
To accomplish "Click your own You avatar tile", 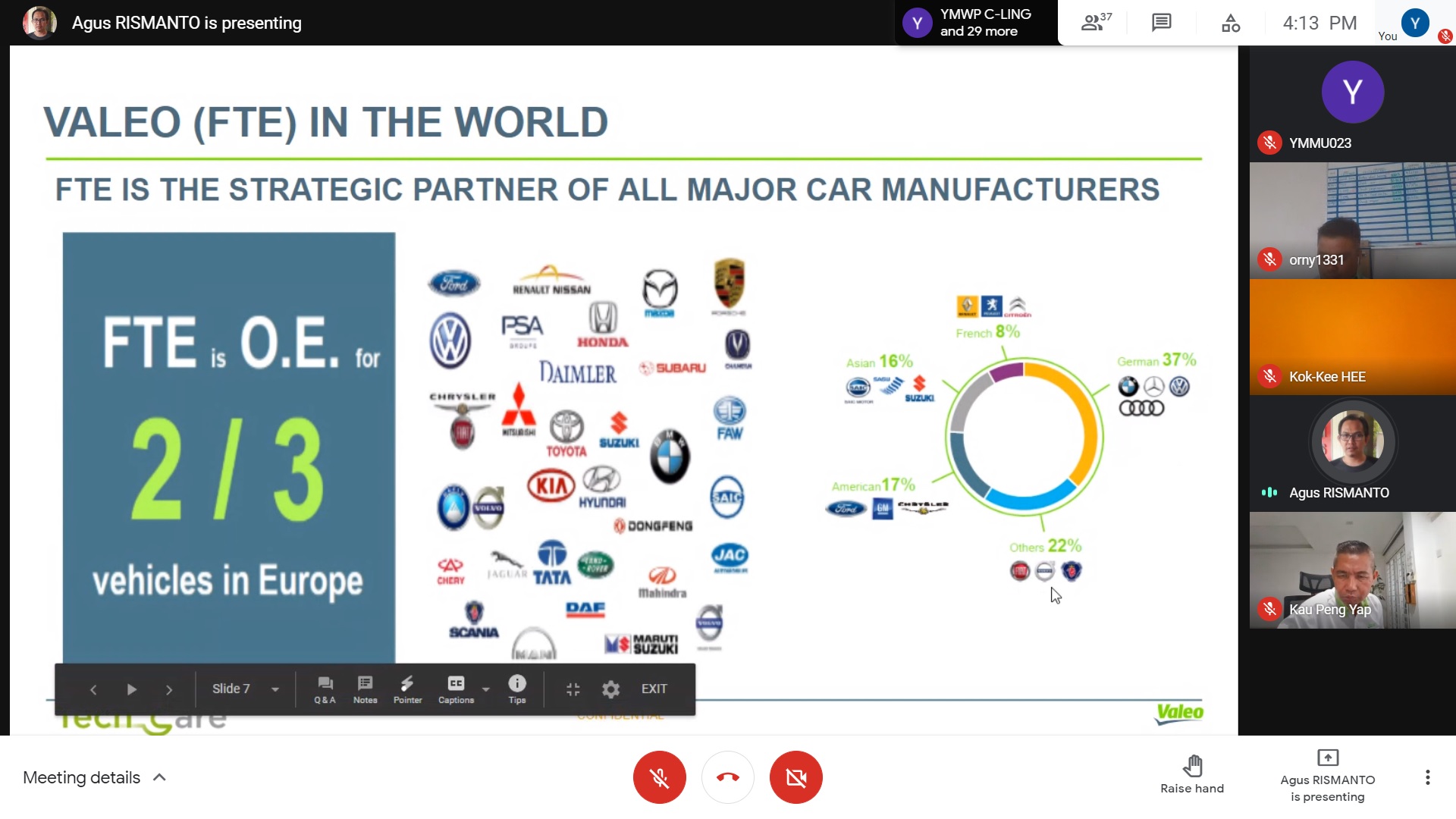I will (1415, 23).
